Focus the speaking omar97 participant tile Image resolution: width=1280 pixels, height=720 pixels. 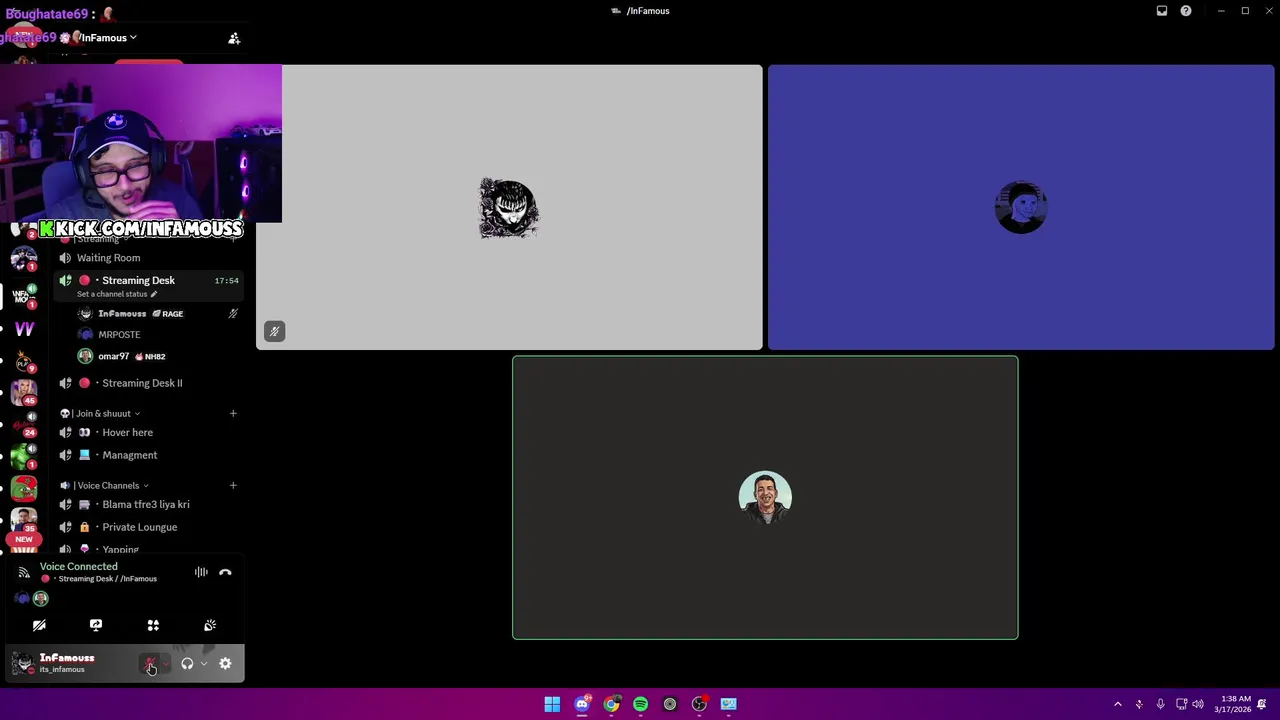click(765, 497)
